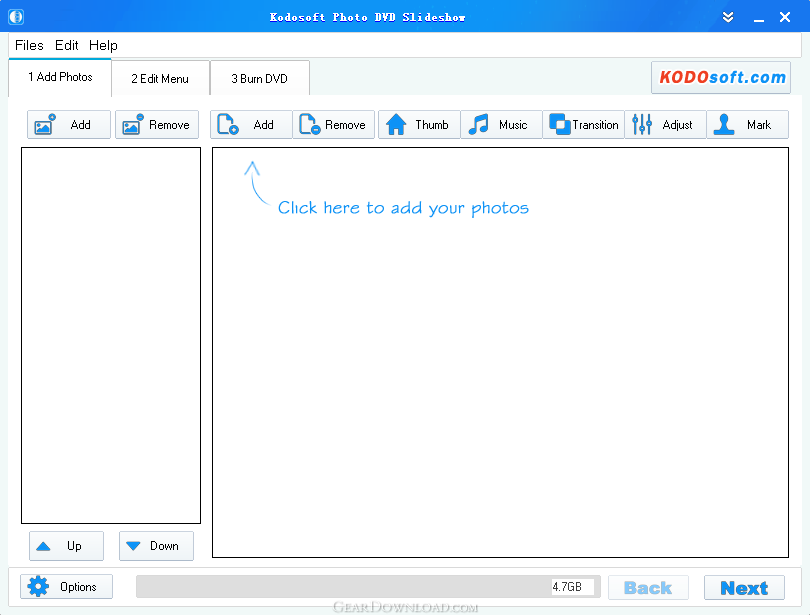Open the Transition effects button
Screen dimensions: 810x615
click(584, 124)
